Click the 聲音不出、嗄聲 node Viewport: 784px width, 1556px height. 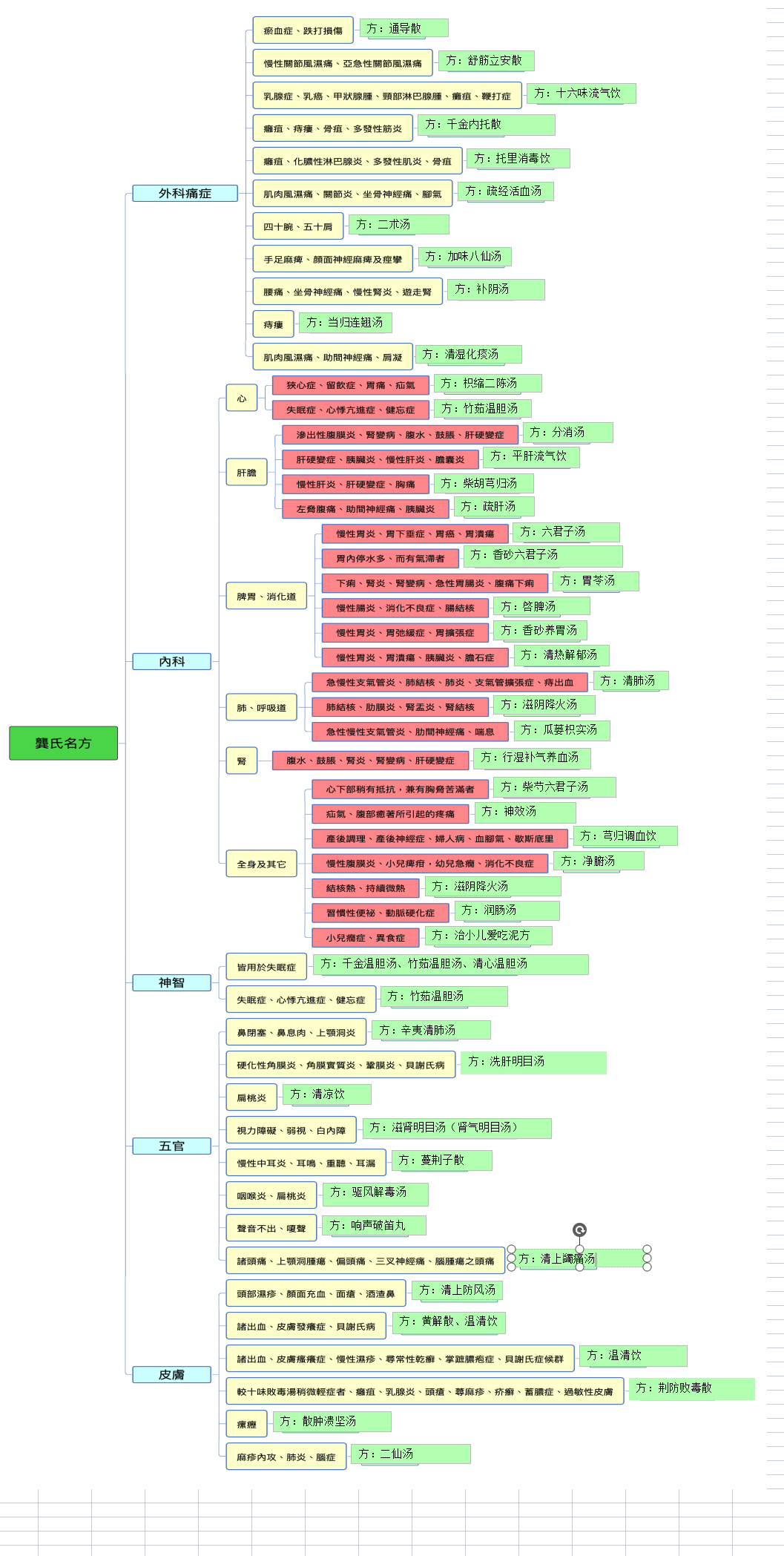271,1228
